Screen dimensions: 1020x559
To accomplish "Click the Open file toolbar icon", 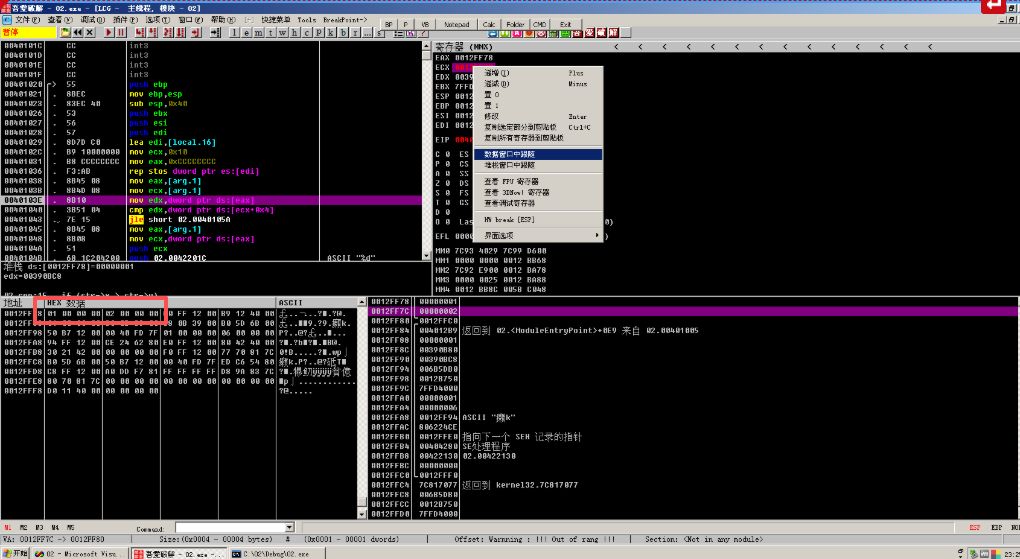I will point(66,33).
